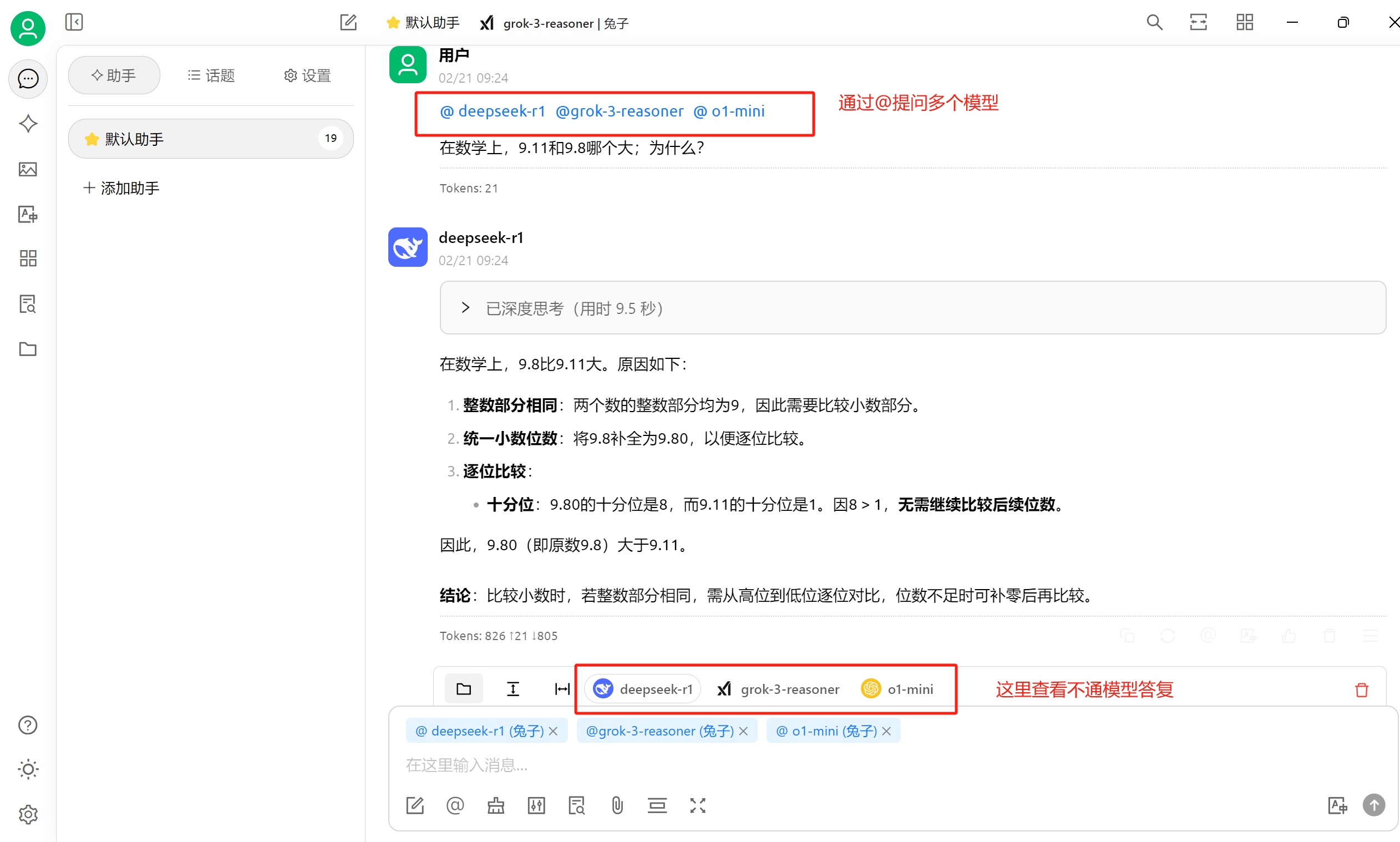1400x842 pixels.
Task: Click the new topic compose icon at top
Action: pyautogui.click(x=348, y=23)
